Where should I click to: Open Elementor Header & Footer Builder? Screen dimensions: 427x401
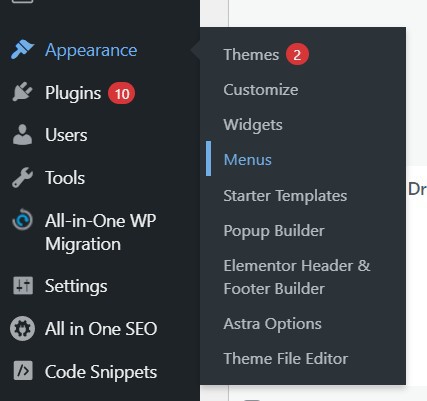(x=297, y=277)
